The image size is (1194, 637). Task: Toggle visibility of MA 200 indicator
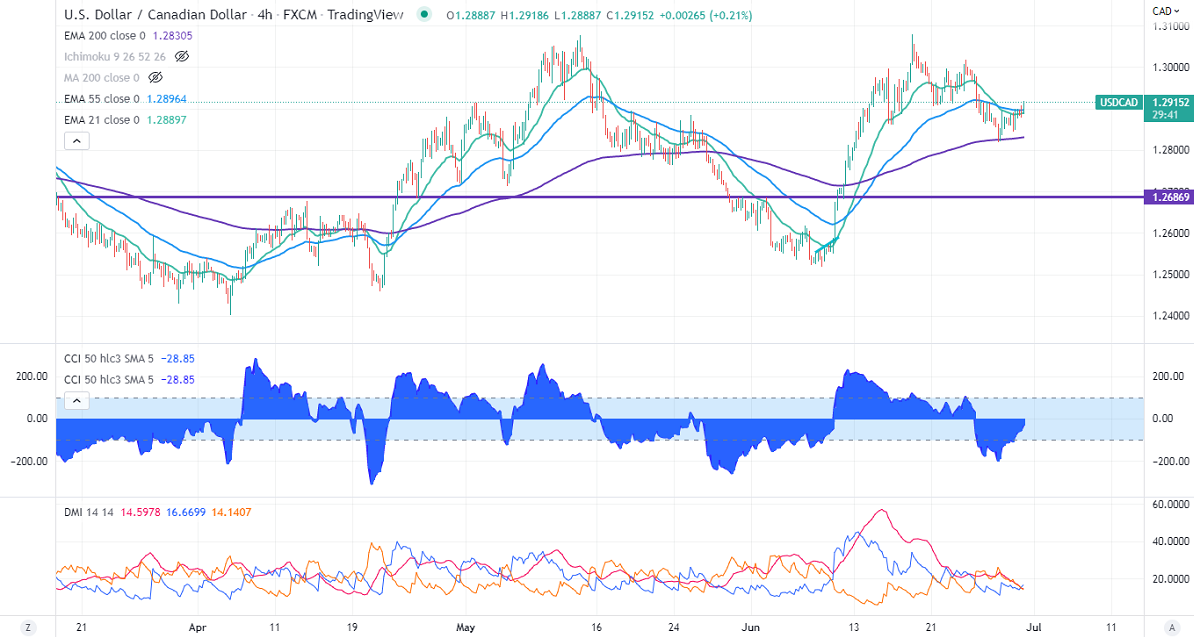pos(155,78)
